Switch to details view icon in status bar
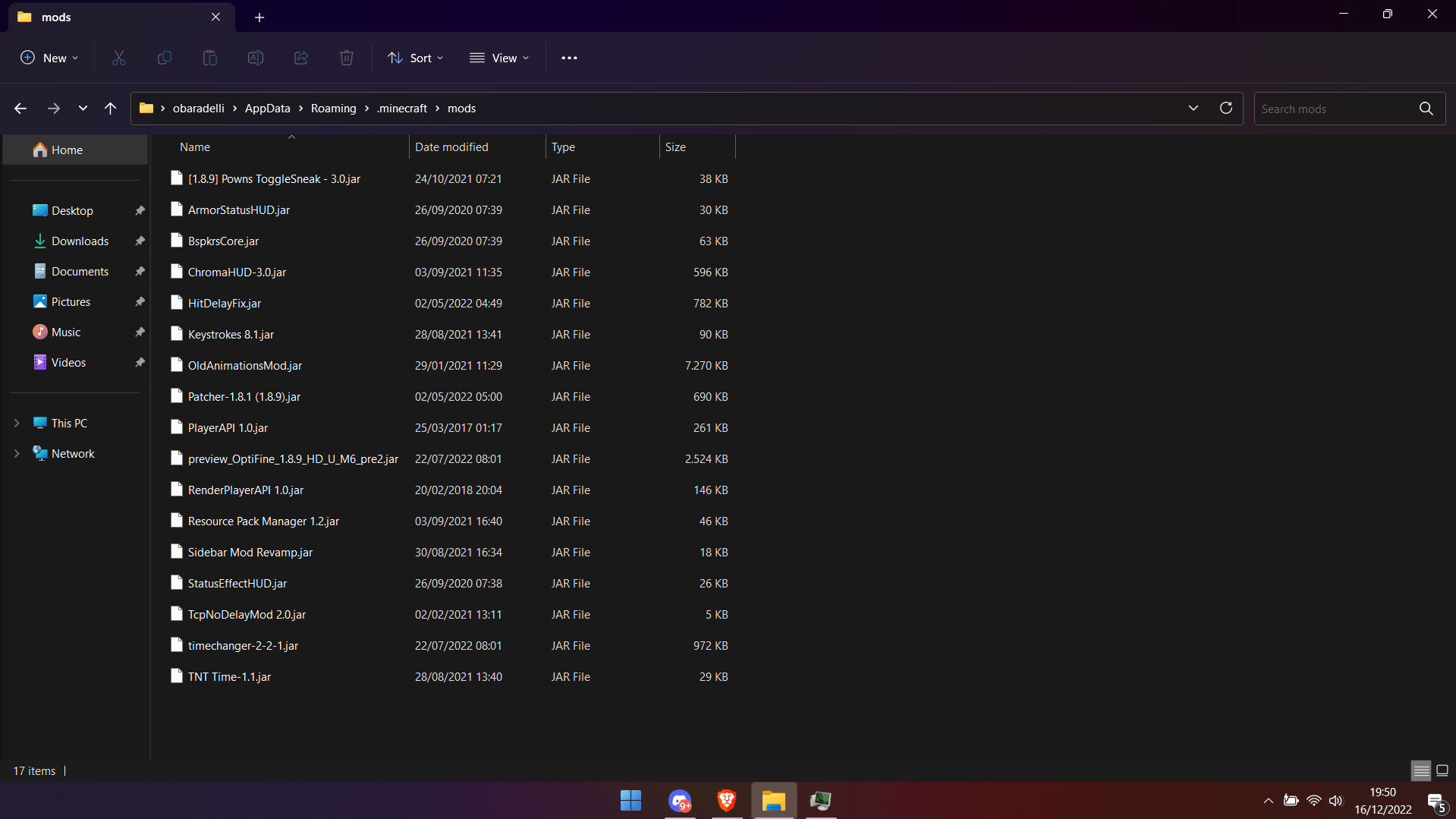1456x819 pixels. point(1421,770)
